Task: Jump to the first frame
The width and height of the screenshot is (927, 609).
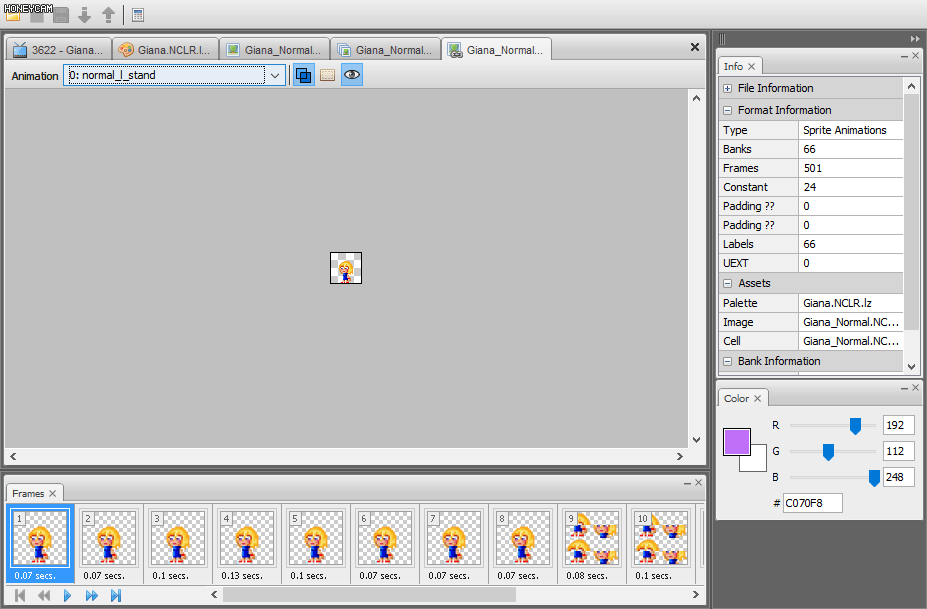Action: point(20,595)
